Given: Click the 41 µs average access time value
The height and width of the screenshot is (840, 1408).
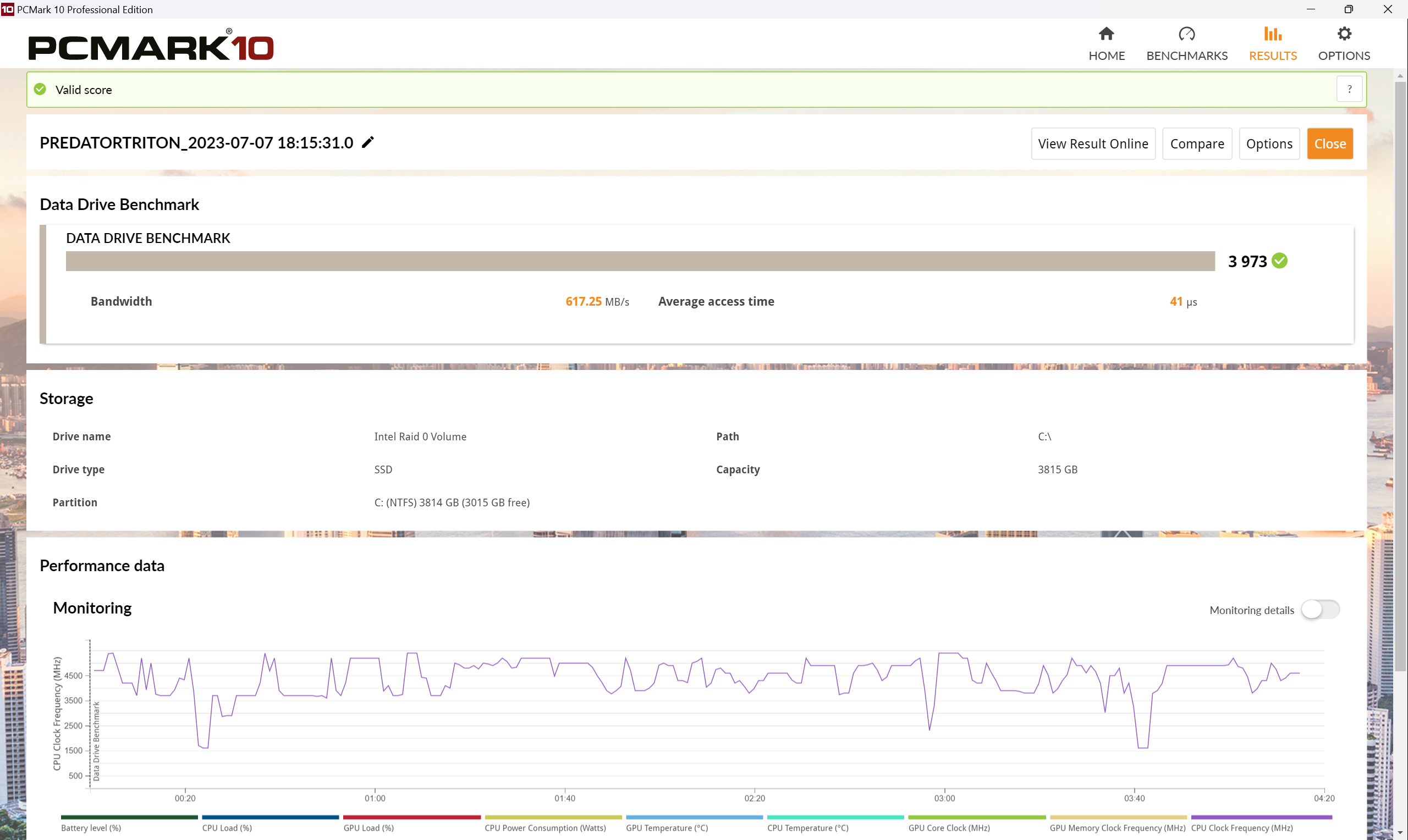Looking at the screenshot, I should pos(1183,302).
